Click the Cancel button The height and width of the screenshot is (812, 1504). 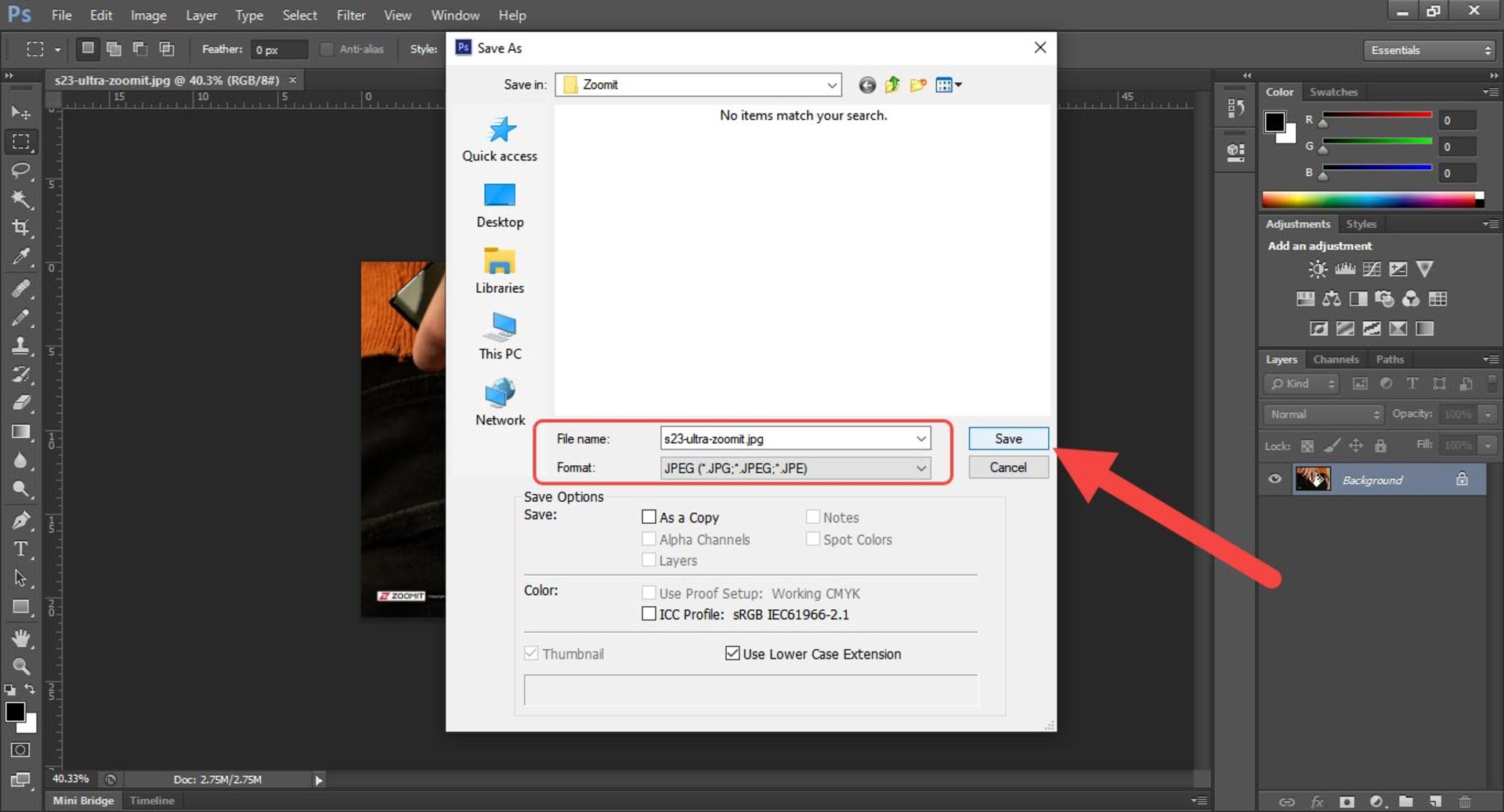click(1008, 467)
